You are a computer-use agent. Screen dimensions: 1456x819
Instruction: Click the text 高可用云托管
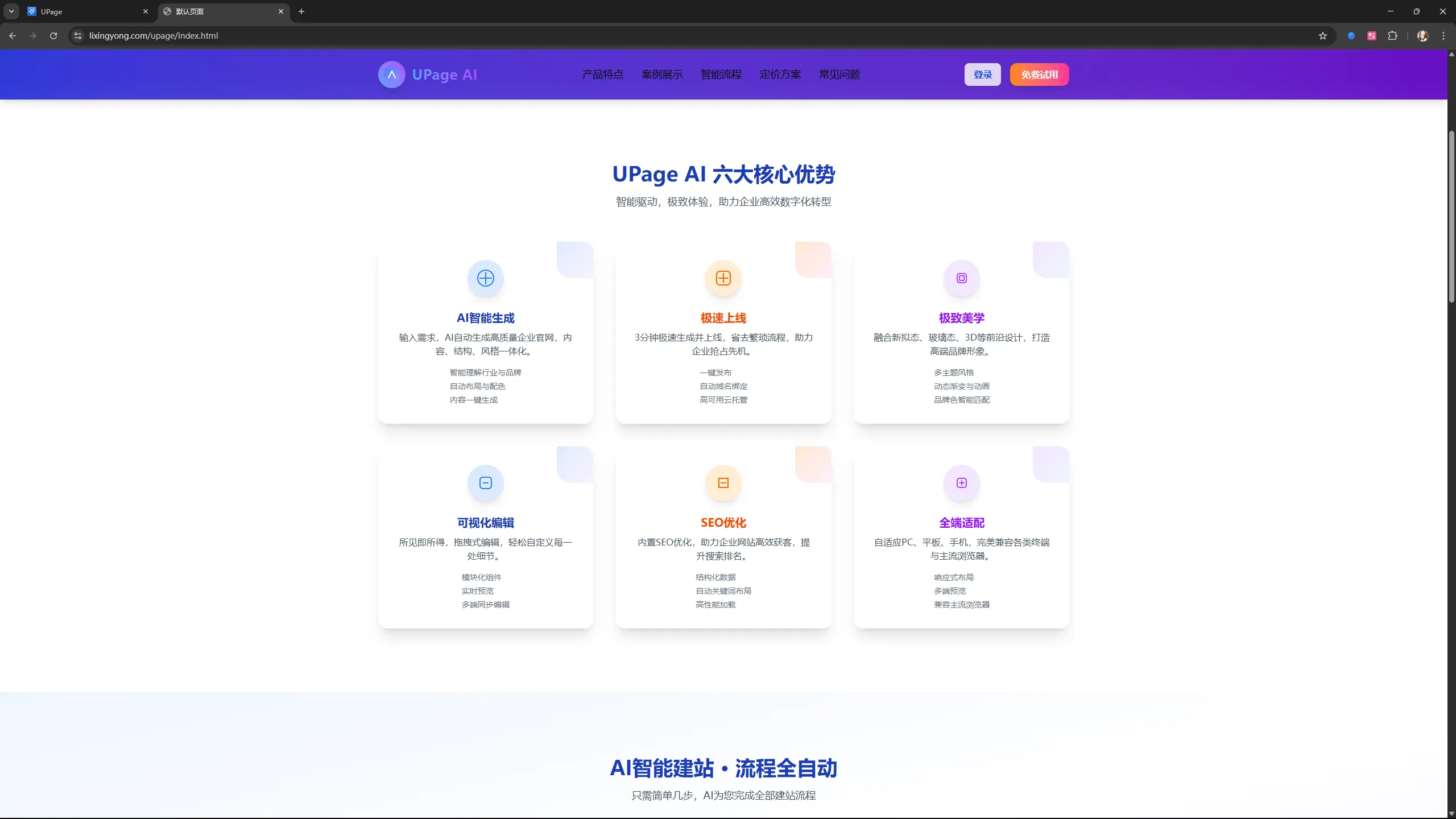[723, 400]
